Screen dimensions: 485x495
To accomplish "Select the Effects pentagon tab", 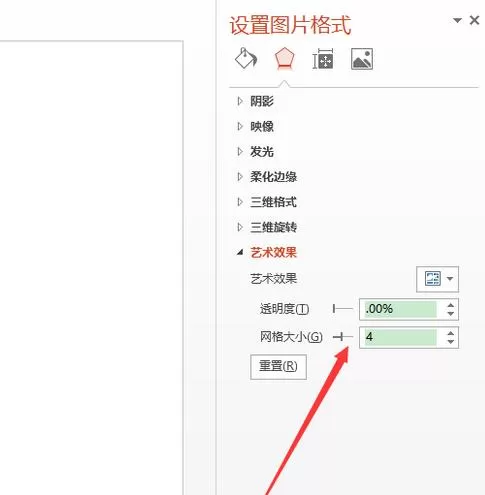I will (284, 59).
